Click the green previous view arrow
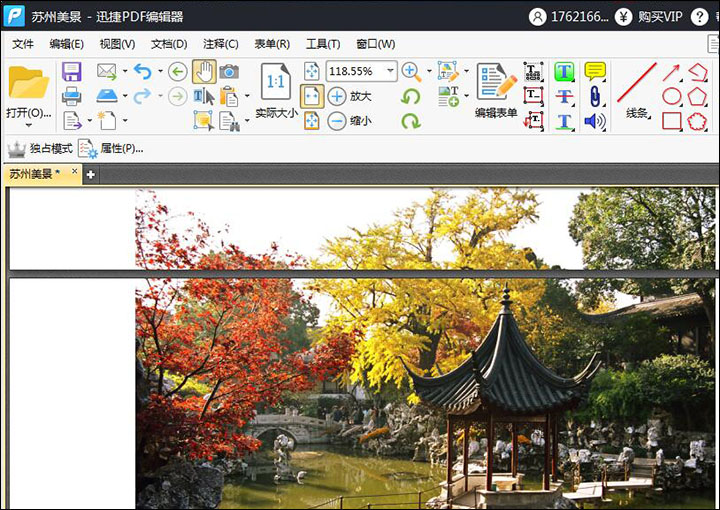The image size is (720, 510). click(x=178, y=72)
